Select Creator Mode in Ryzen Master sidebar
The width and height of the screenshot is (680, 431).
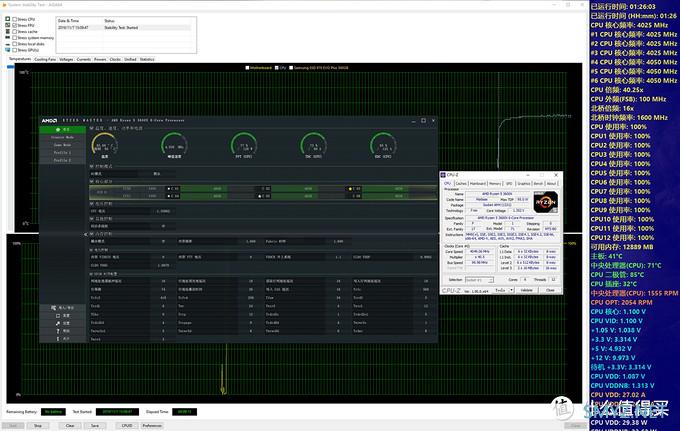(x=62, y=137)
